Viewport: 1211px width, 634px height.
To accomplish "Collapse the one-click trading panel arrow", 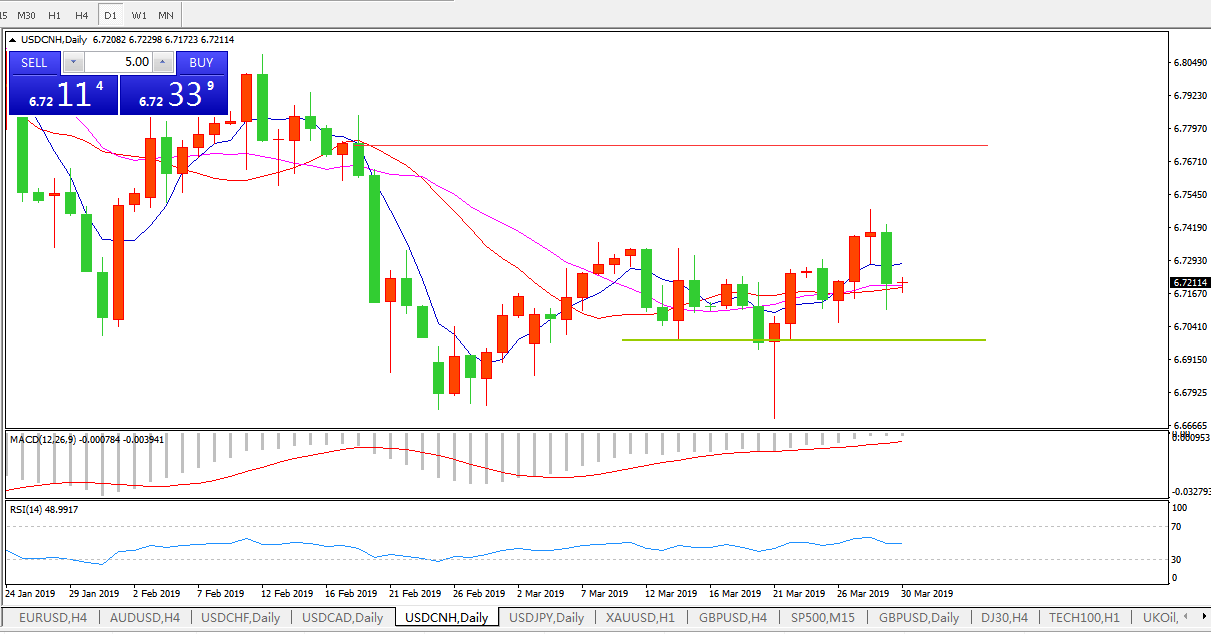I will pyautogui.click(x=13, y=40).
